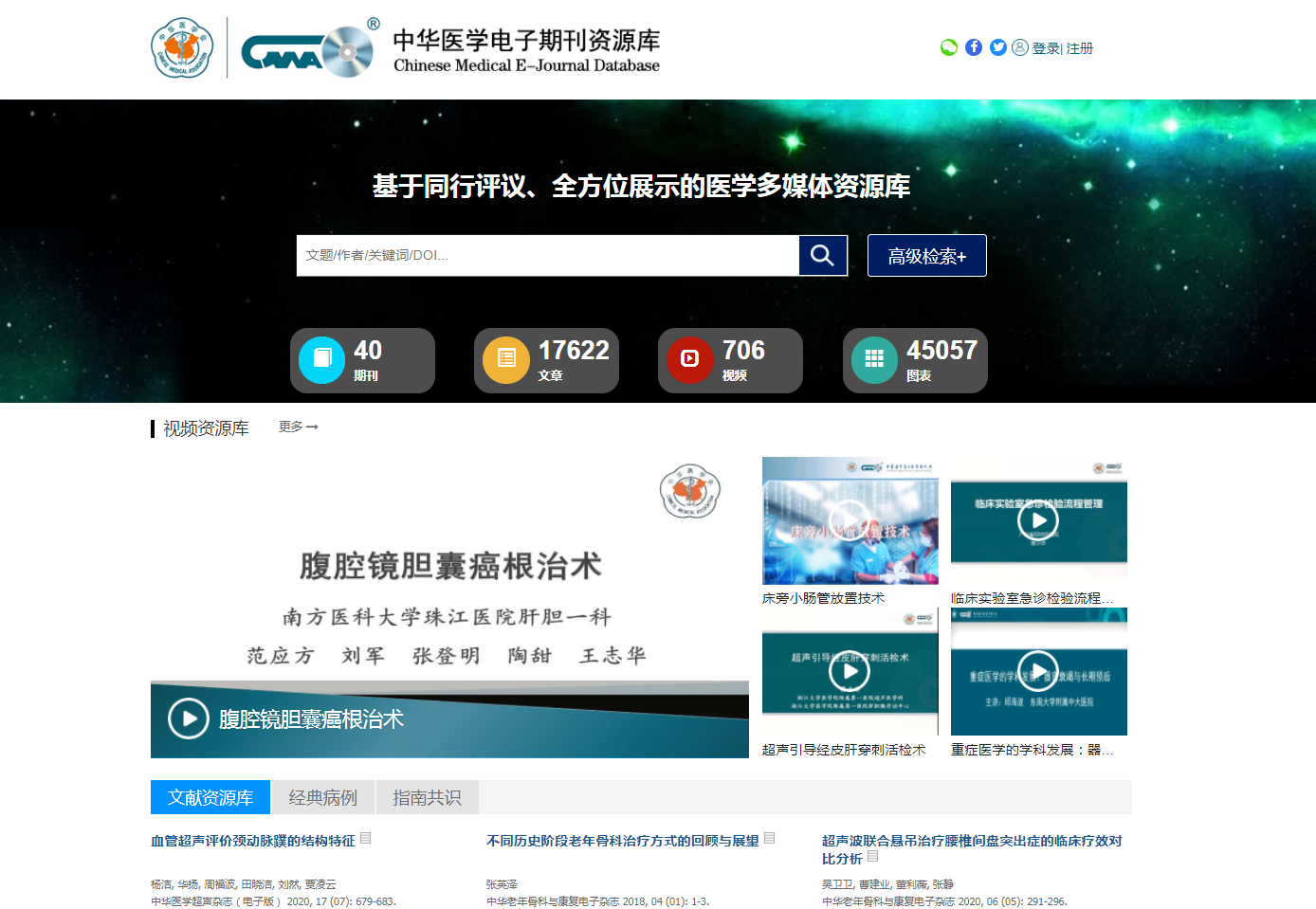Click the 注册 register link
This screenshot has width=1316, height=909.
1080,48
